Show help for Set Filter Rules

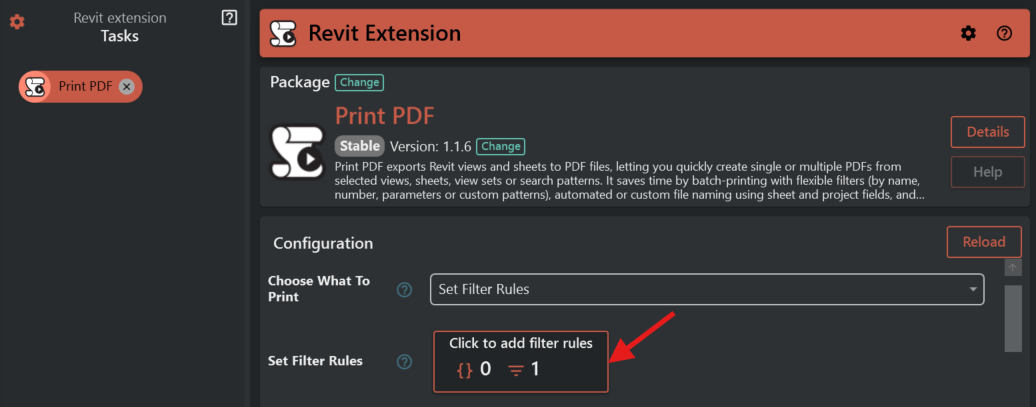(x=404, y=361)
